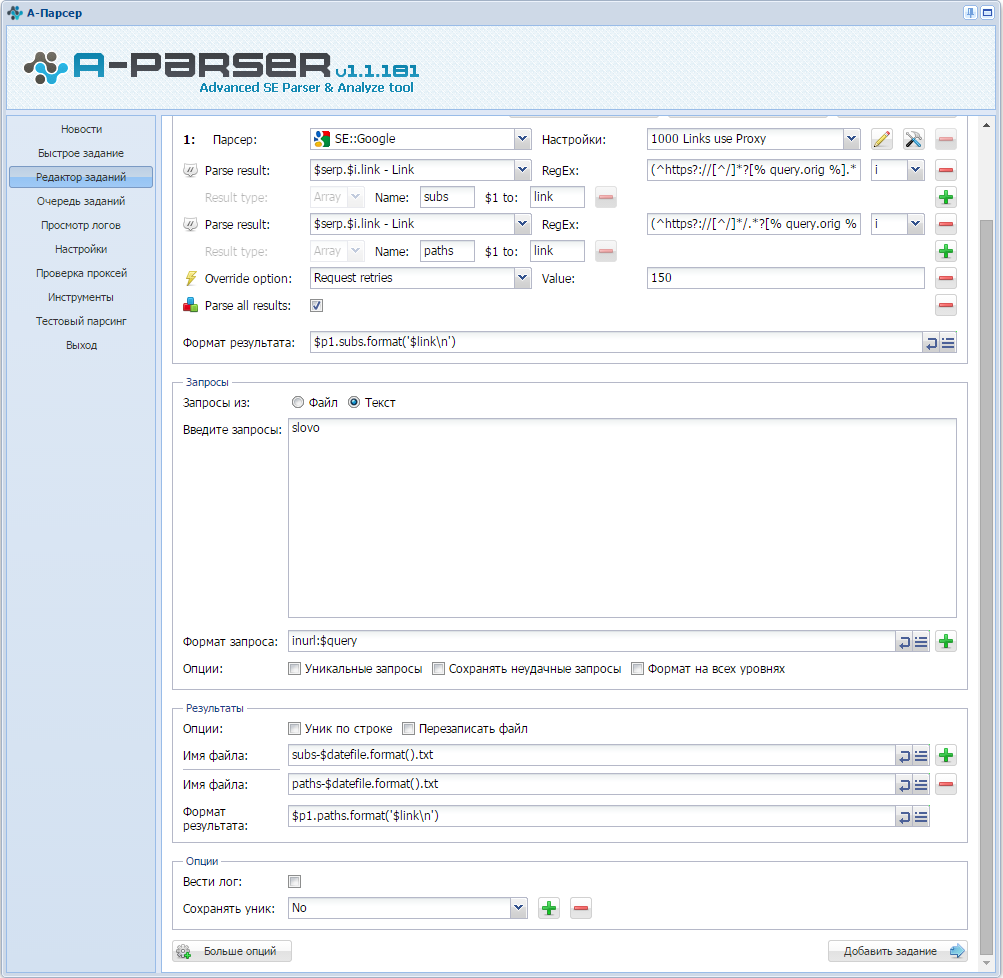Open template list for subs file name
The height and width of the screenshot is (978, 1003).
(x=920, y=756)
